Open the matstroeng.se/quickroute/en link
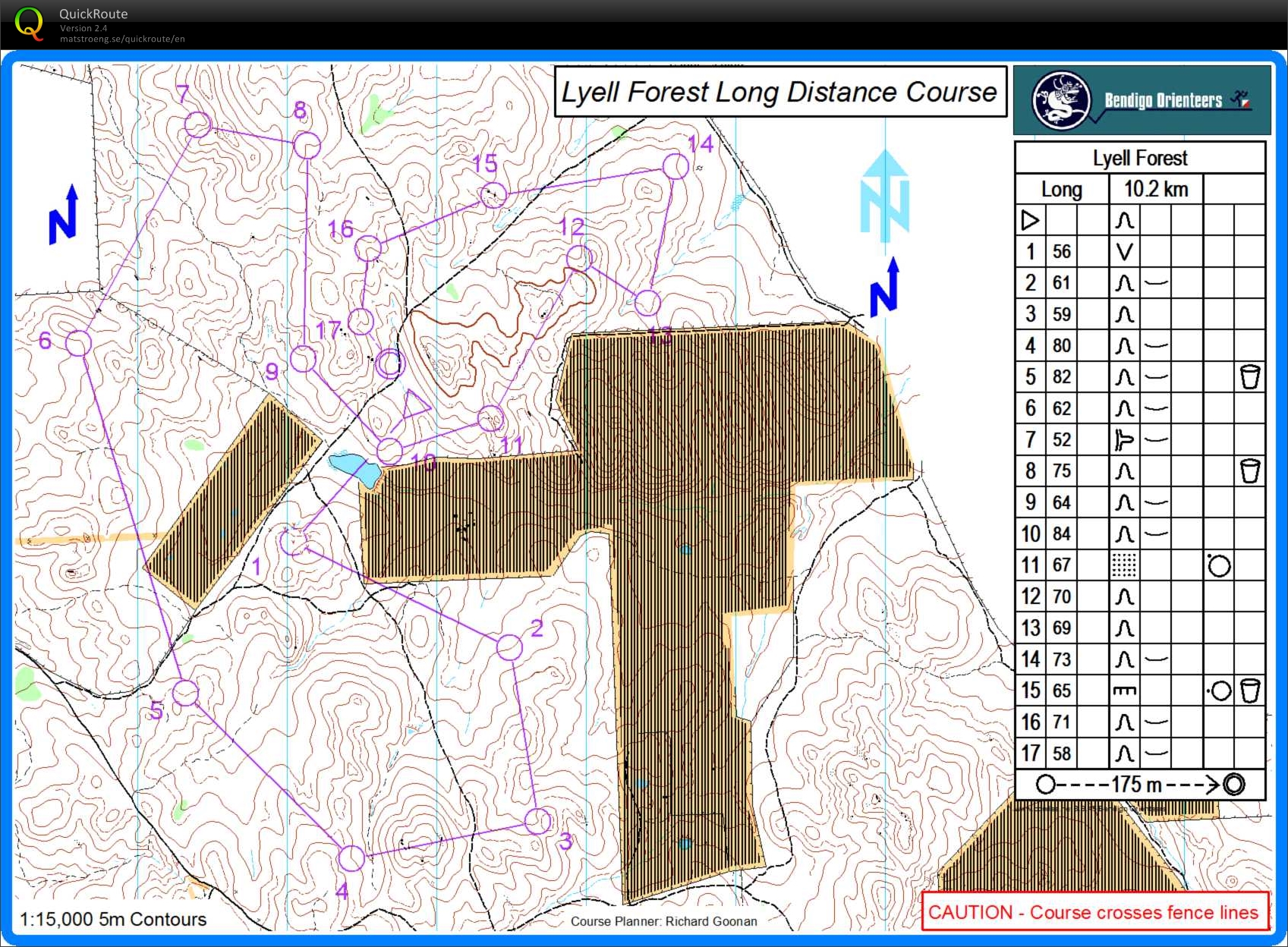This screenshot has height=947, width=1288. (122, 39)
